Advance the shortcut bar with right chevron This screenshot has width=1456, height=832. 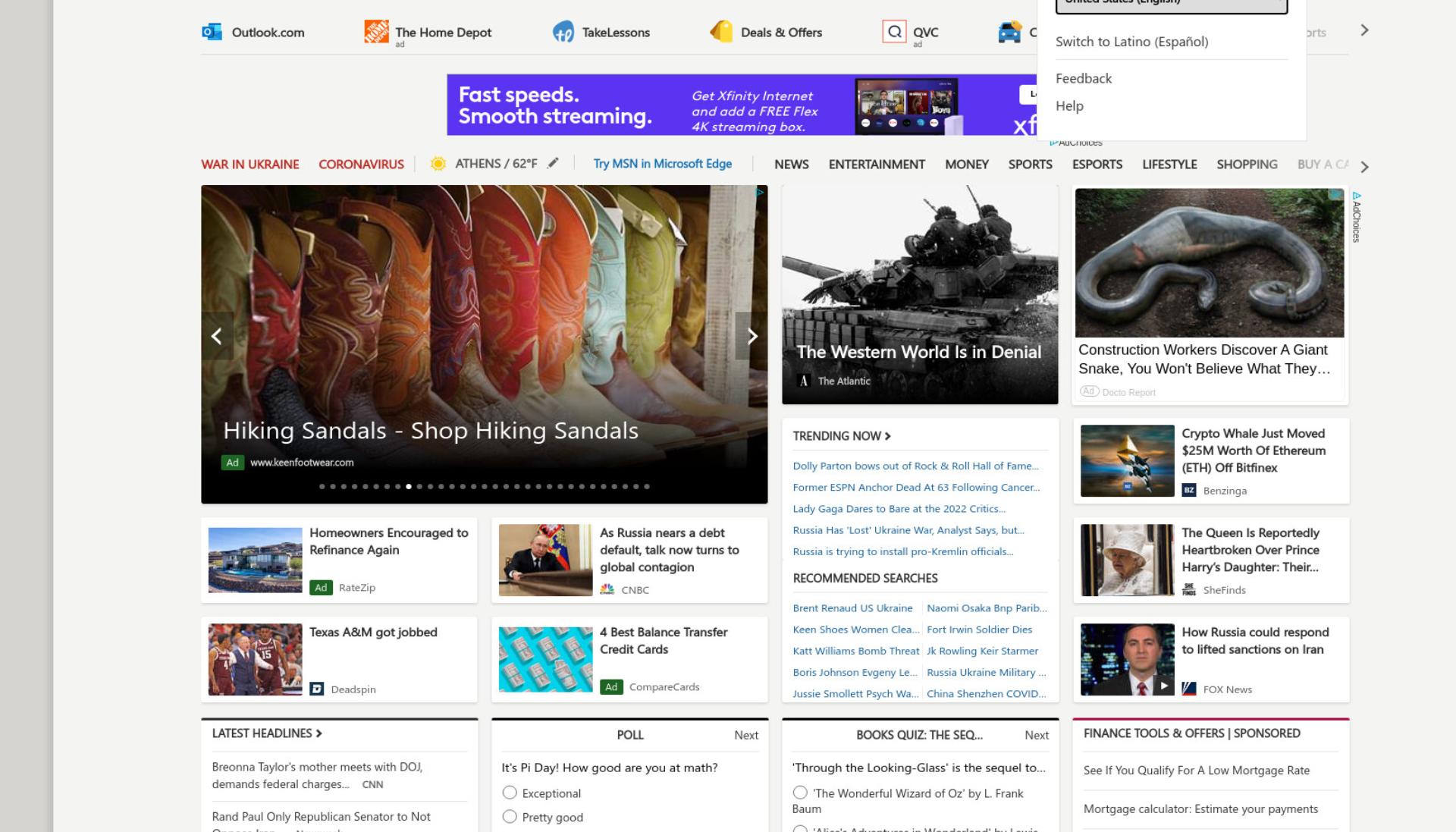coord(1364,30)
